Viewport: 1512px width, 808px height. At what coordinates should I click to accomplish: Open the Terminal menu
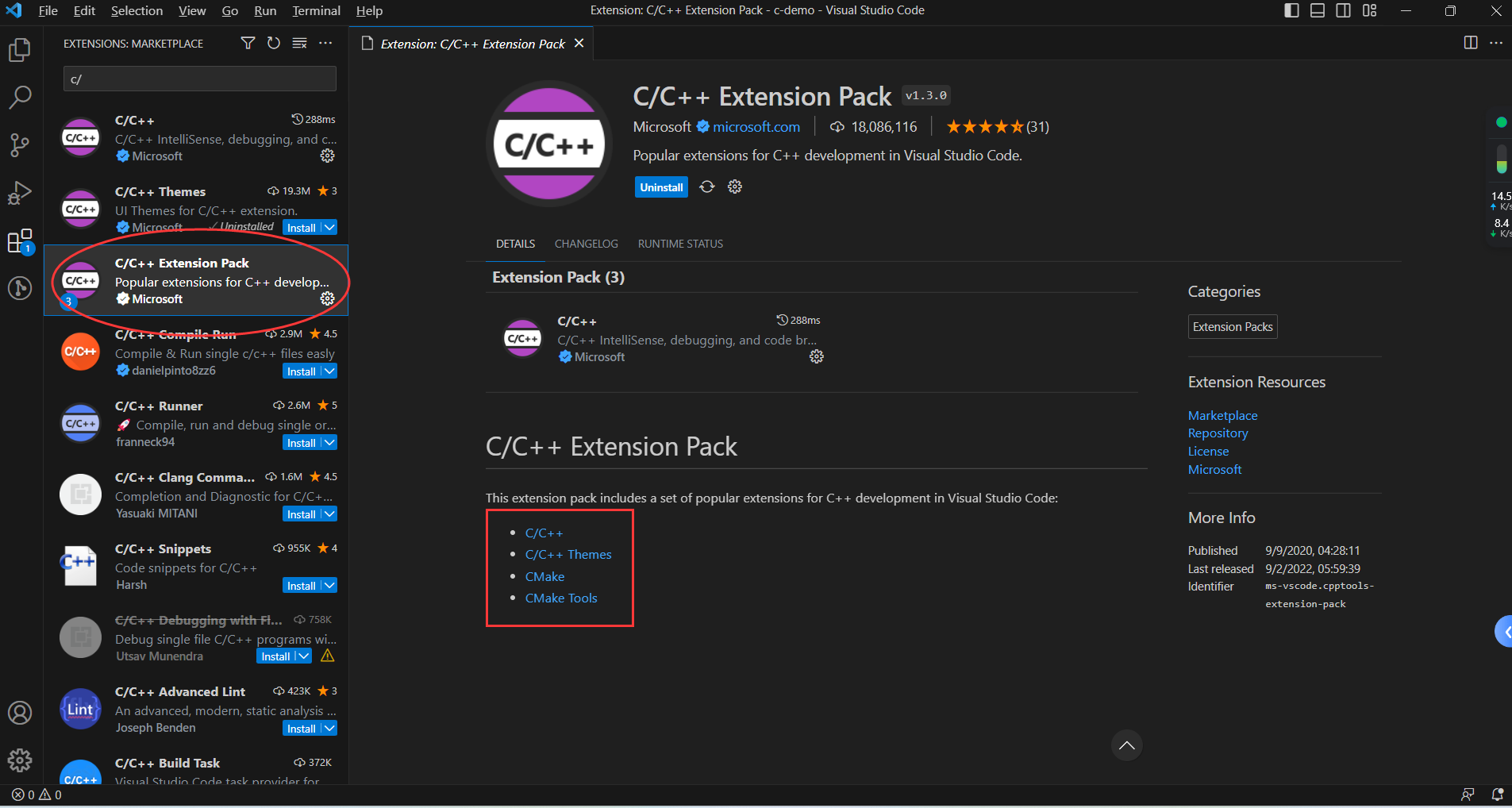tap(316, 10)
